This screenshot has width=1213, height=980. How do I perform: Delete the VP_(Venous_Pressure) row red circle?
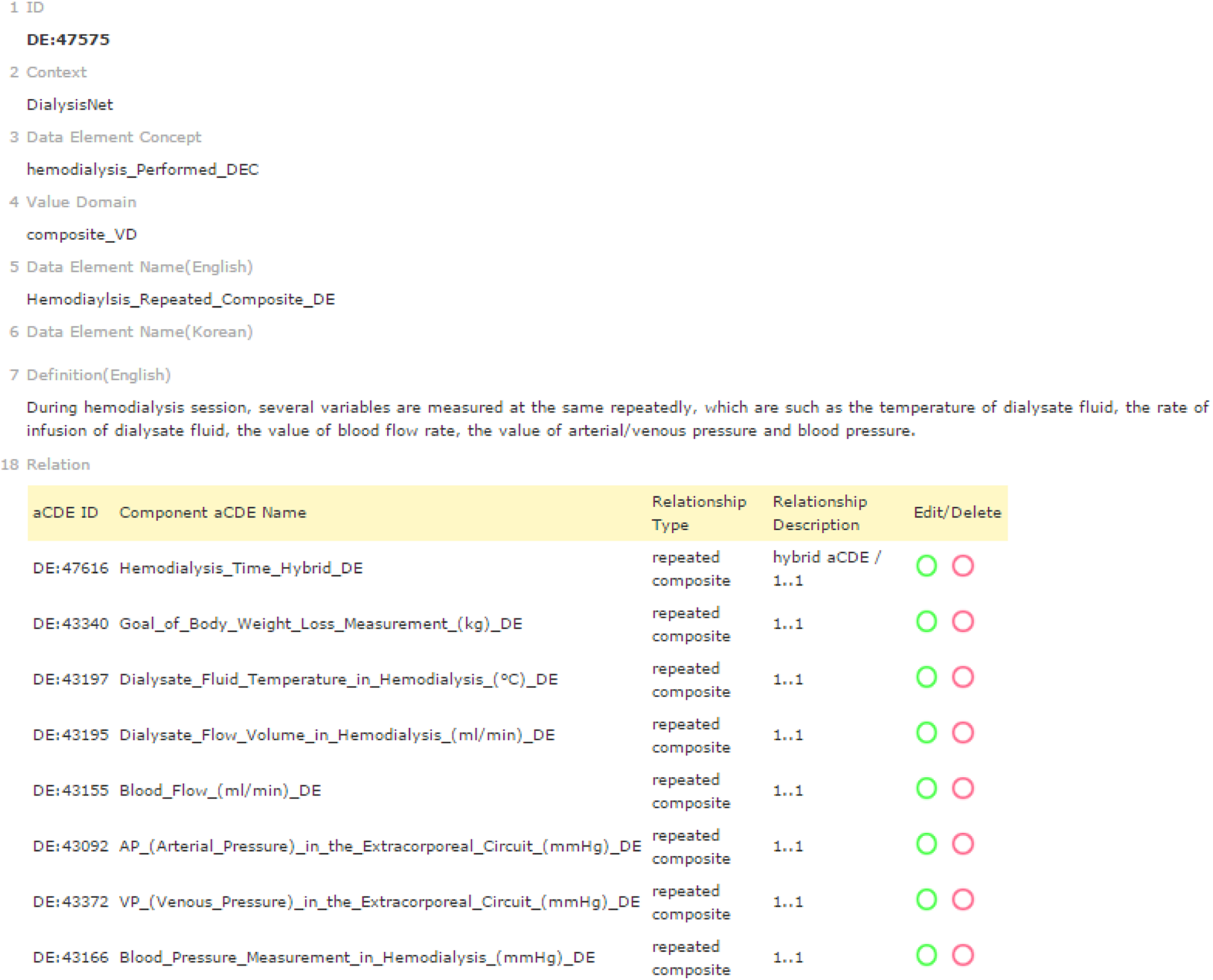click(x=962, y=899)
